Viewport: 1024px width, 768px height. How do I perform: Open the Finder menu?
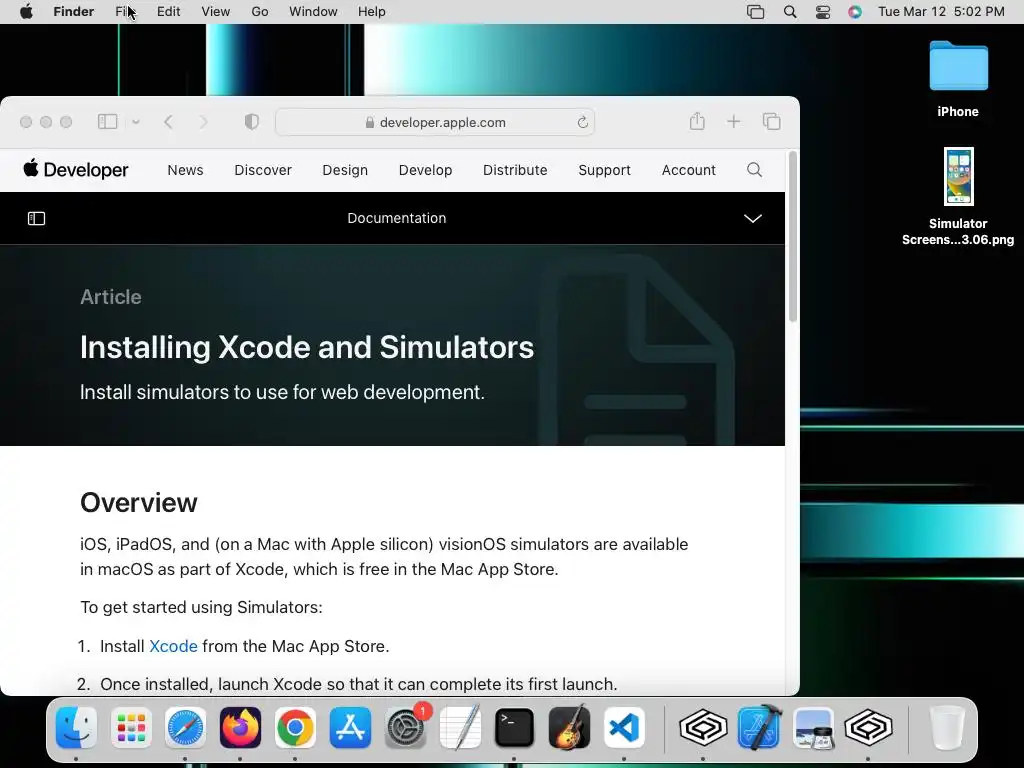[73, 12]
